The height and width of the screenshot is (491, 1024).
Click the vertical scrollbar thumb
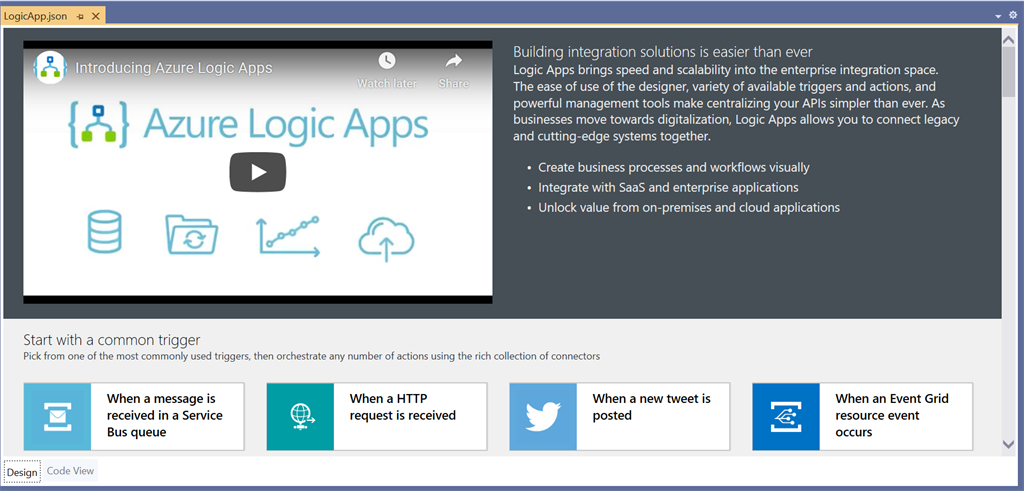pyautogui.click(x=1008, y=71)
